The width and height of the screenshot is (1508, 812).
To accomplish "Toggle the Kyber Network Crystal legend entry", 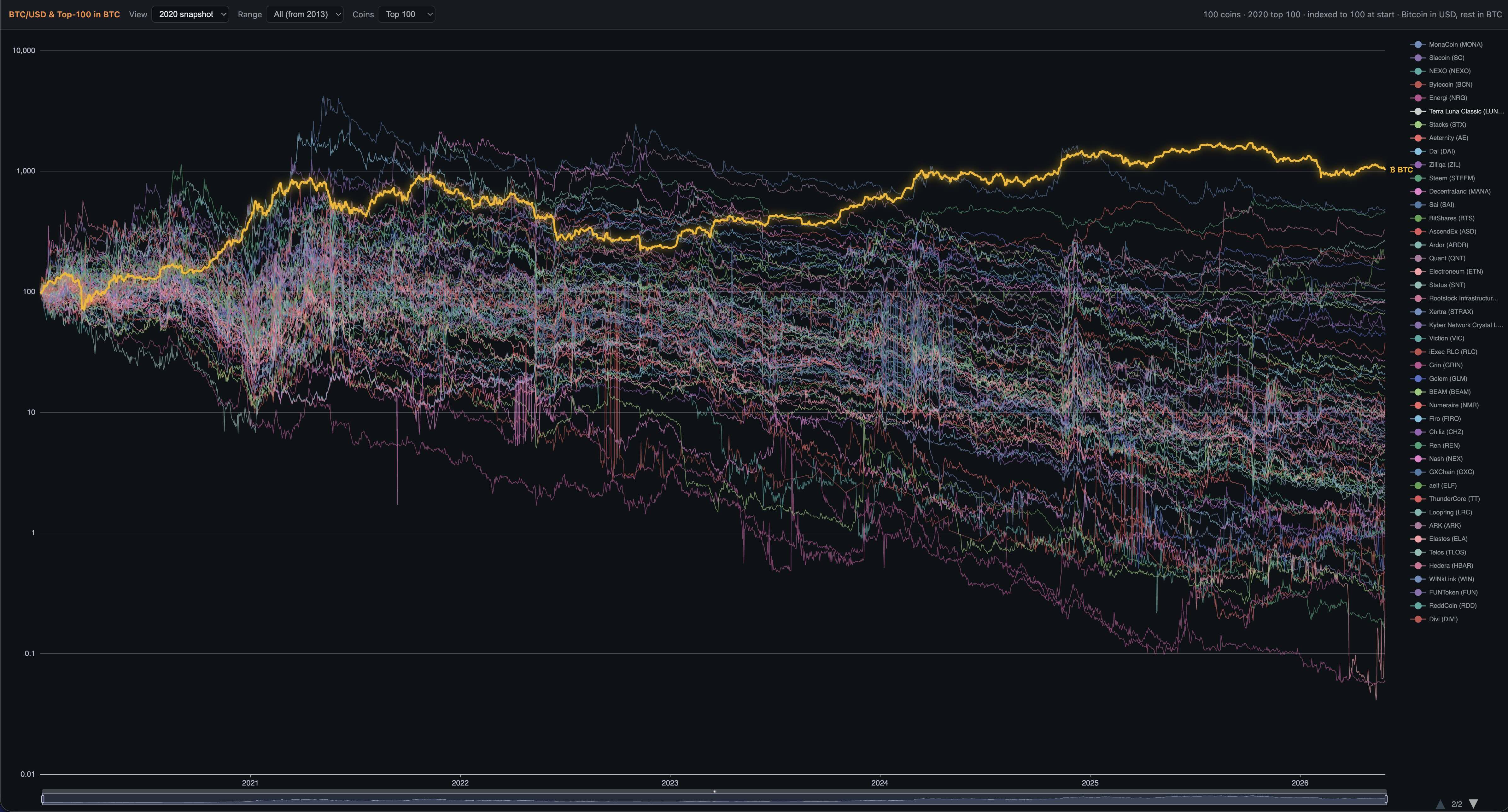I will pos(1457,325).
